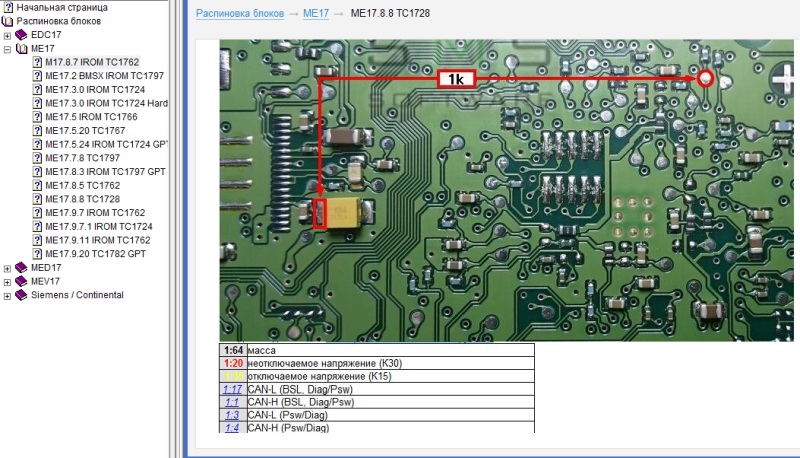Open ME17.7.8 TC1797 pinout page
The width and height of the screenshot is (800, 458).
[x=82, y=158]
